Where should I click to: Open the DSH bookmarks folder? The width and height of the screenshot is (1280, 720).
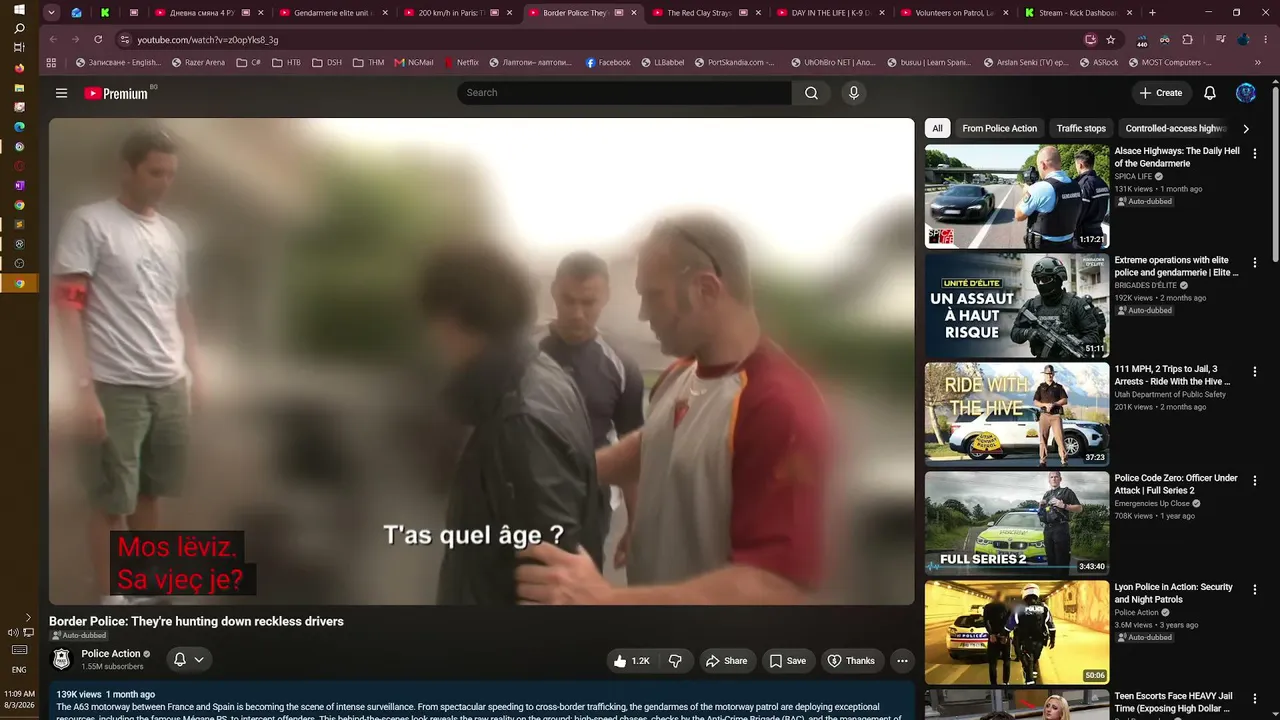[x=327, y=62]
